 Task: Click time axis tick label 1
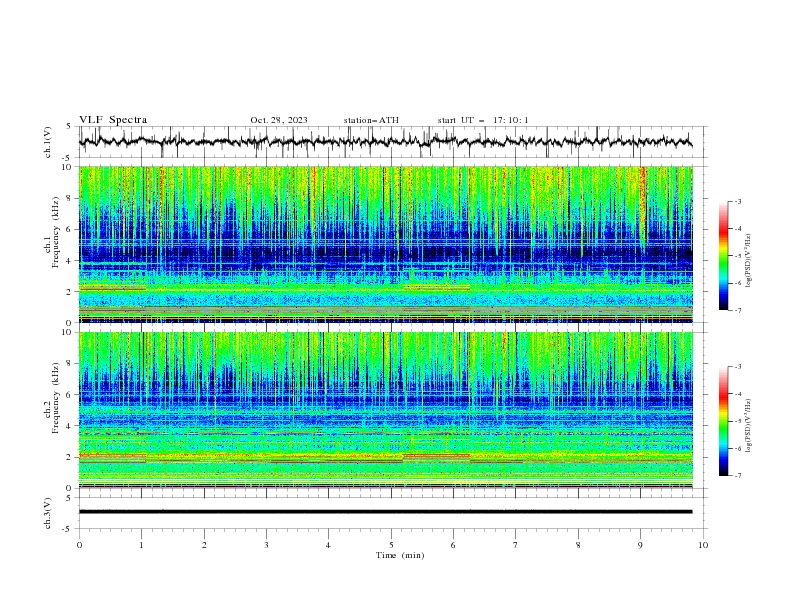coord(142,545)
